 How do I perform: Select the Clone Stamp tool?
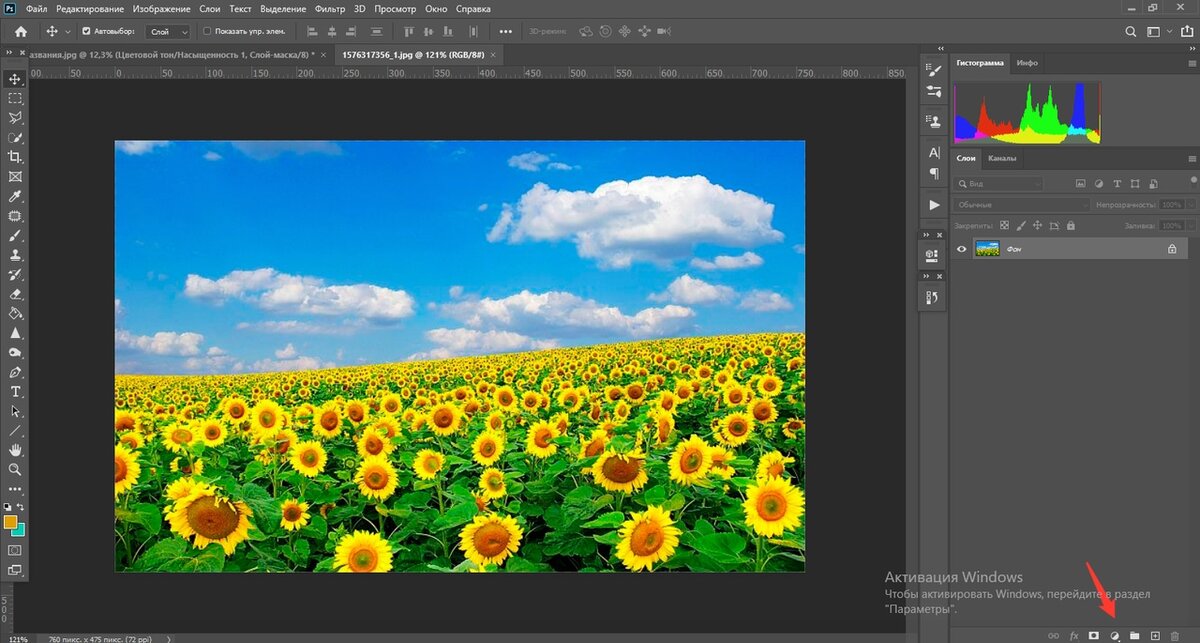pos(15,256)
